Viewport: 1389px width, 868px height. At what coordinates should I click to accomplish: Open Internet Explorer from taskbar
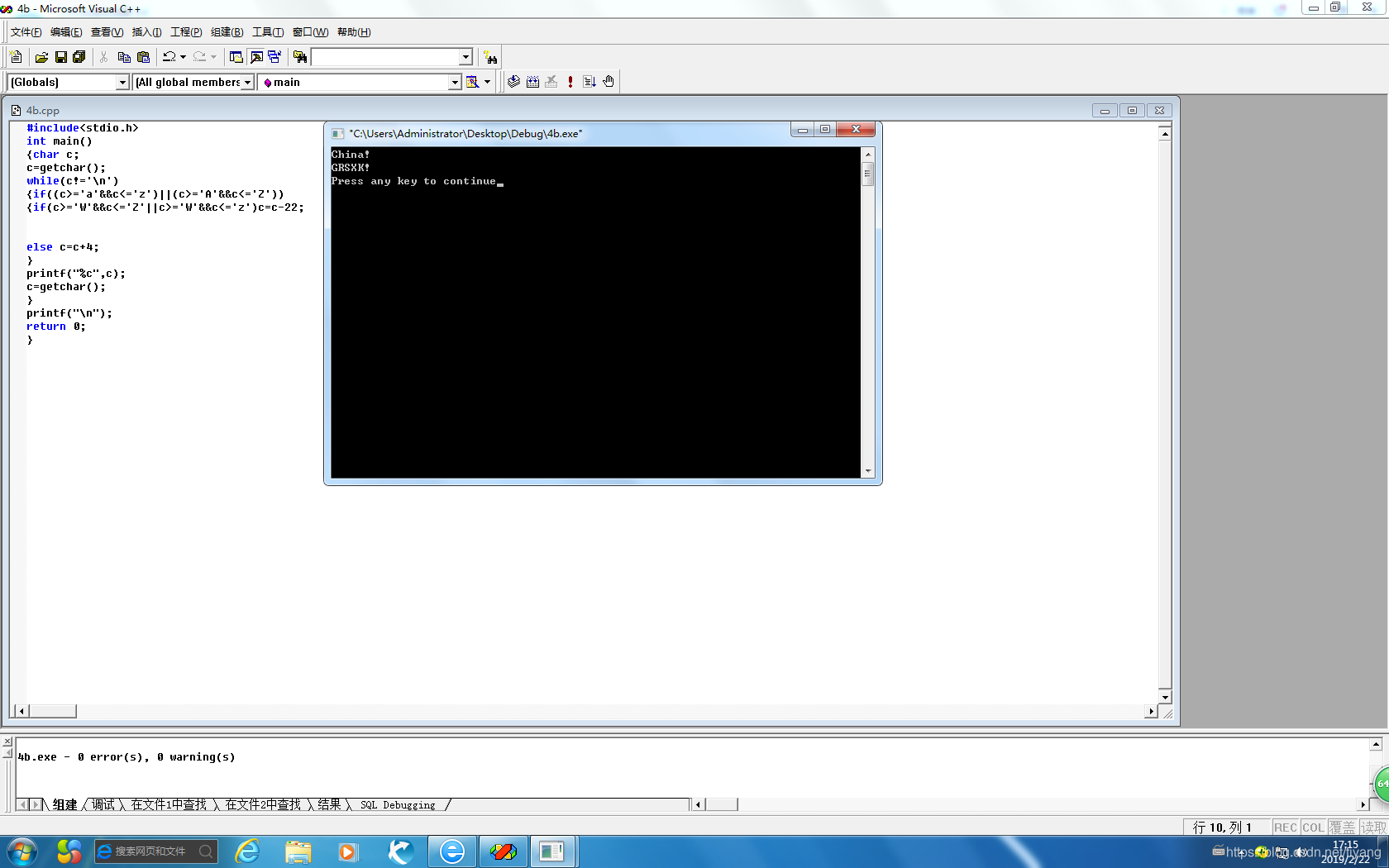click(247, 851)
